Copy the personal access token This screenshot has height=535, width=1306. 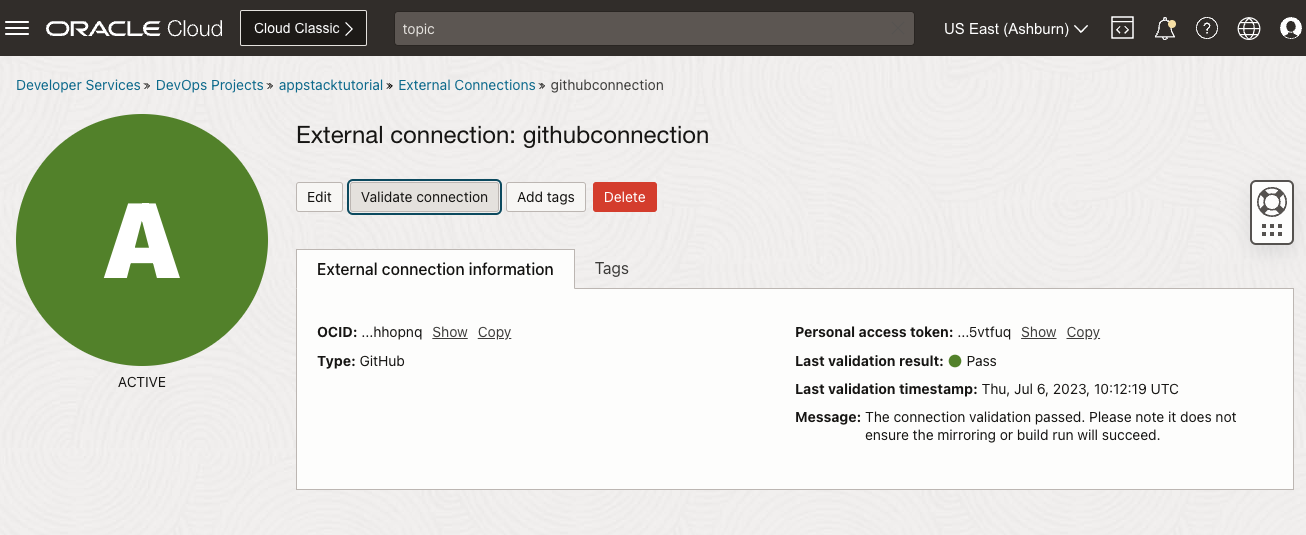[x=1083, y=332]
